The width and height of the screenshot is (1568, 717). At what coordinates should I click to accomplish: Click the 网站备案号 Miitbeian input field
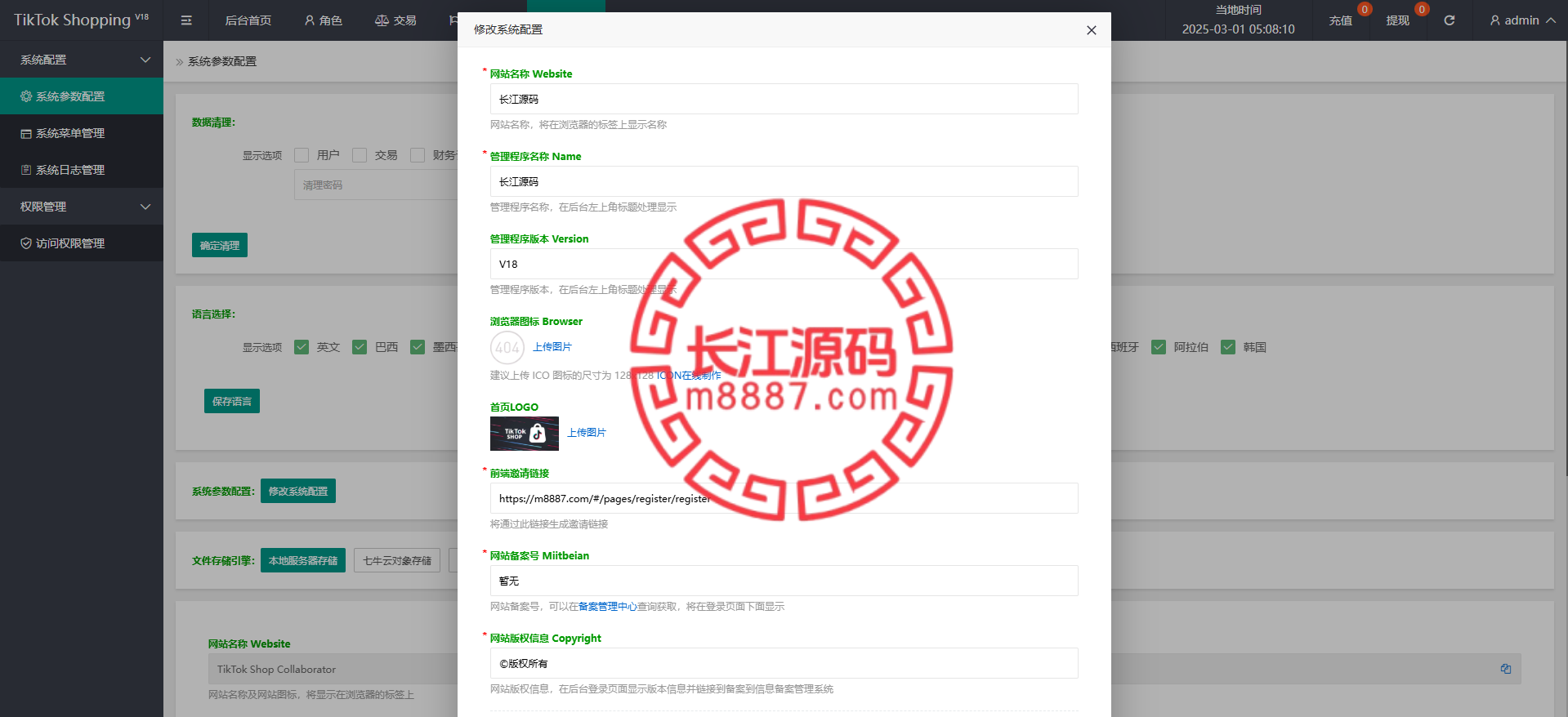pos(784,581)
